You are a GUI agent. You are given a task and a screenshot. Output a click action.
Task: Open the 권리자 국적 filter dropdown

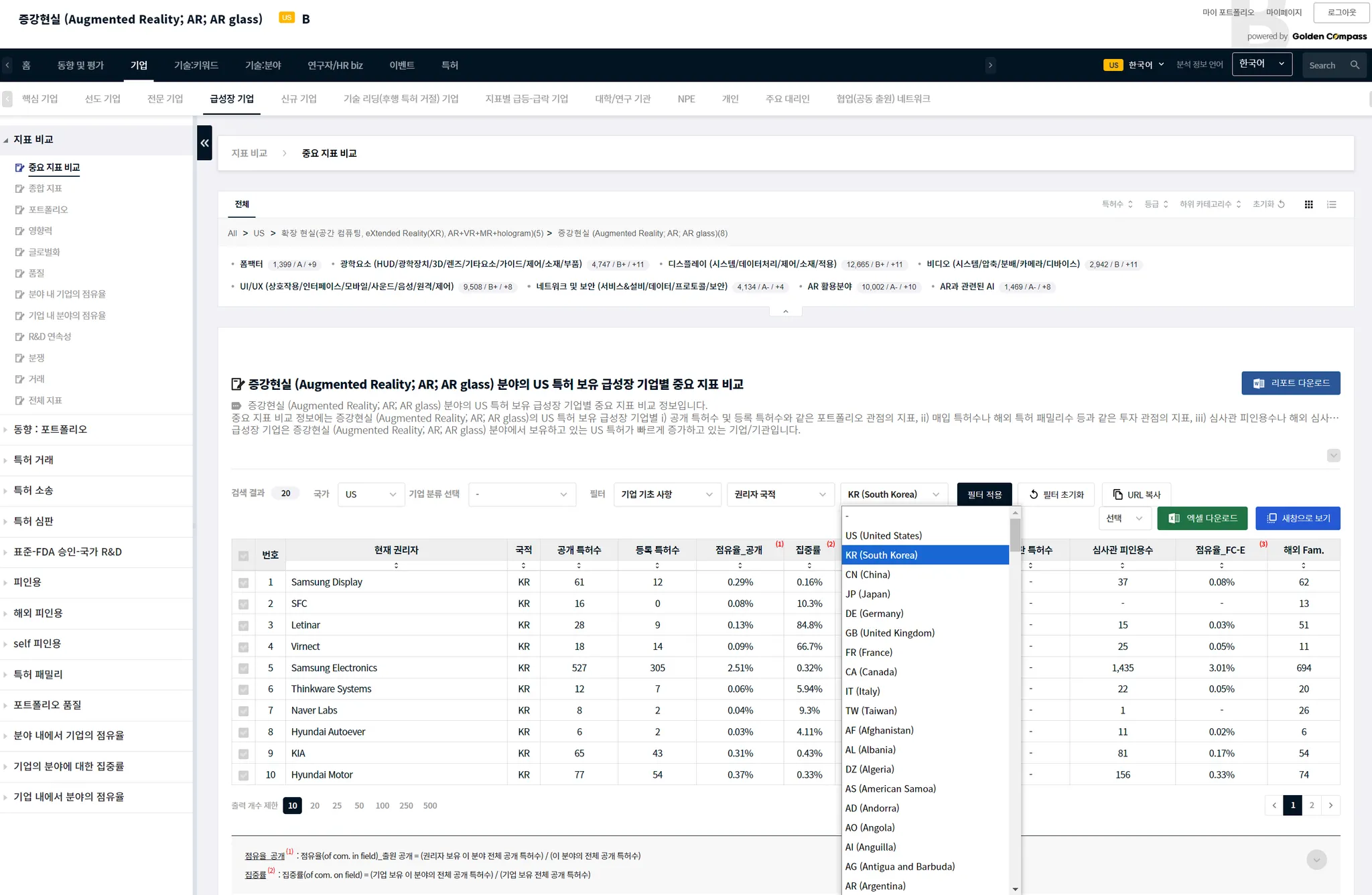(x=780, y=494)
